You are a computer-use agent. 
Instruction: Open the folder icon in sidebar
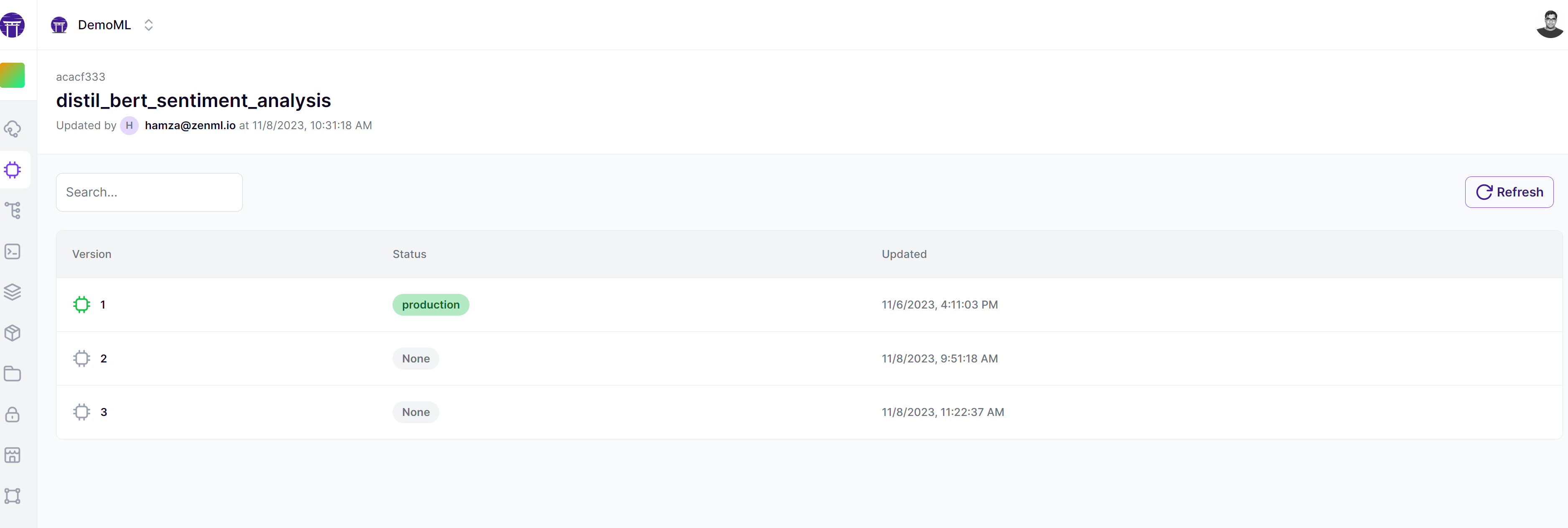tap(13, 374)
